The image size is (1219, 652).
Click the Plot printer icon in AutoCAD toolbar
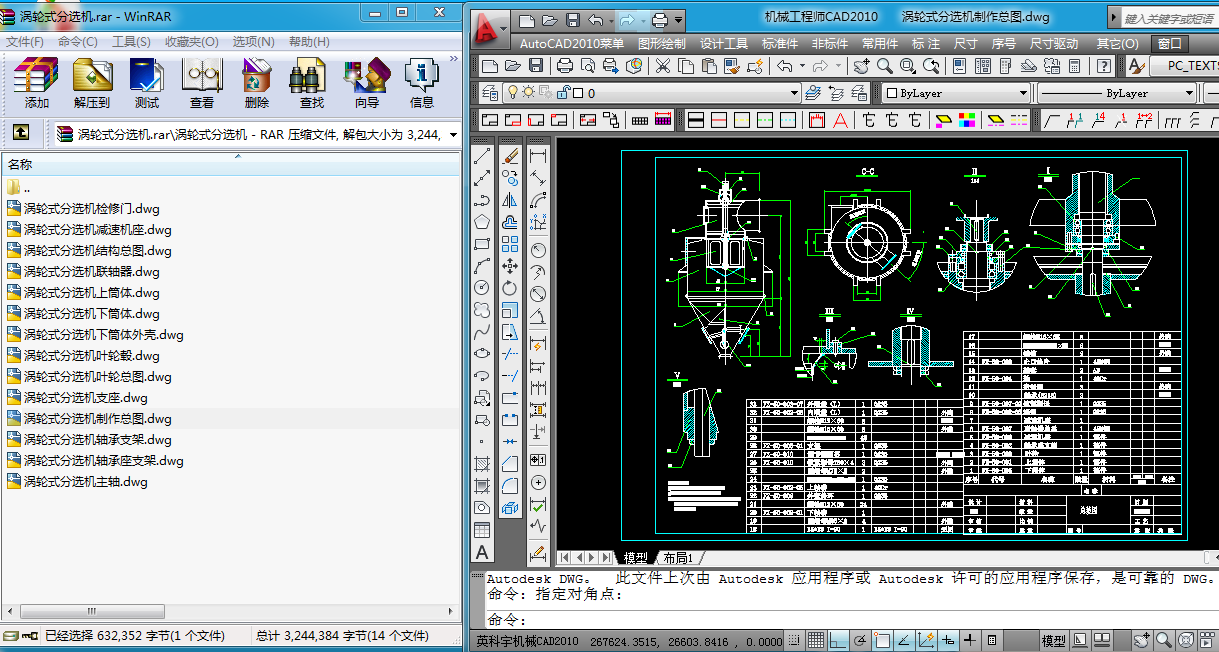(x=565, y=66)
